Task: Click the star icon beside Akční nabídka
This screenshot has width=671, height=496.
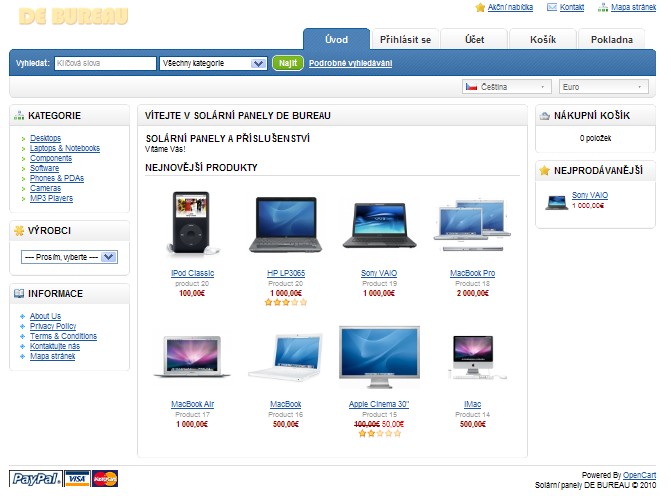Action: pos(480,7)
